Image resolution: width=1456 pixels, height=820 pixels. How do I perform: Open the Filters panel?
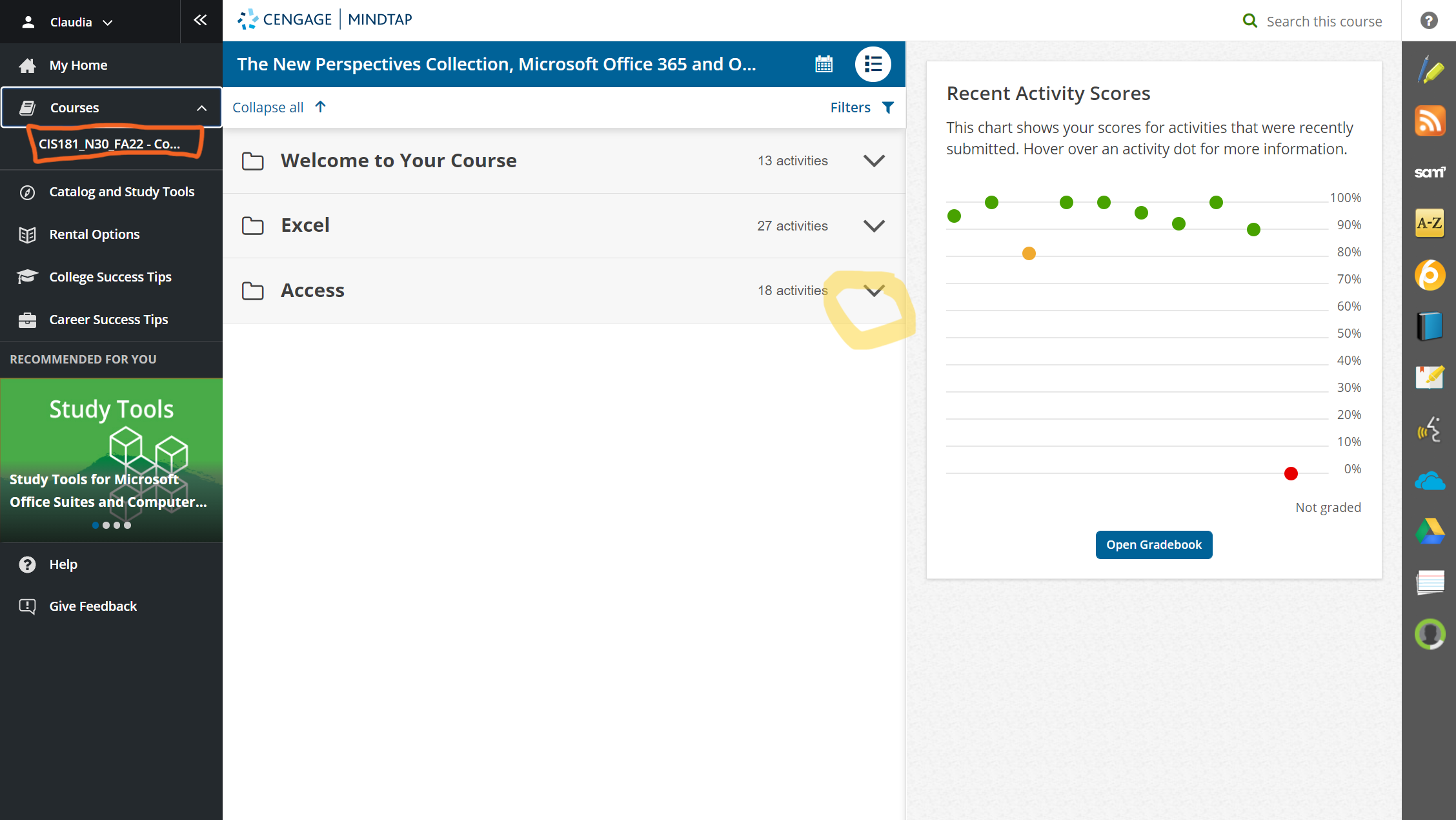point(862,107)
